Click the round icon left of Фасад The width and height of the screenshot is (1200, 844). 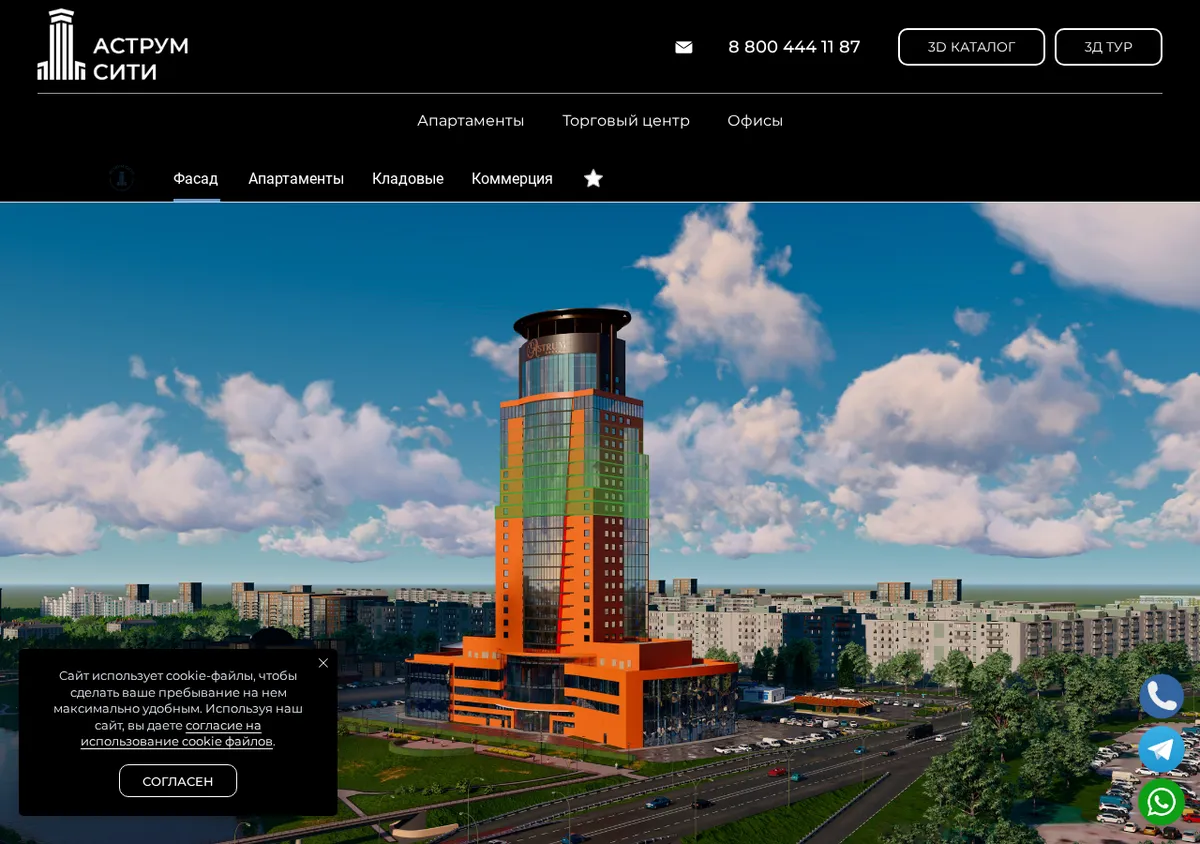pos(121,178)
